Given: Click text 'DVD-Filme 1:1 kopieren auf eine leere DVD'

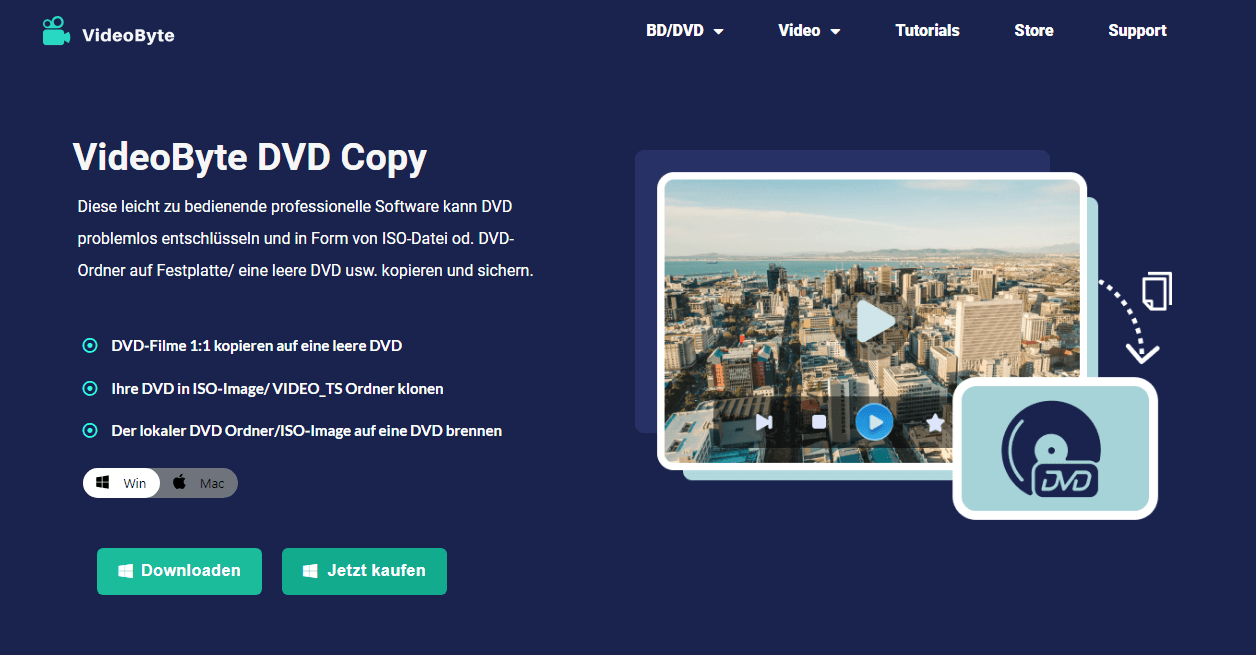Looking at the screenshot, I should point(257,346).
